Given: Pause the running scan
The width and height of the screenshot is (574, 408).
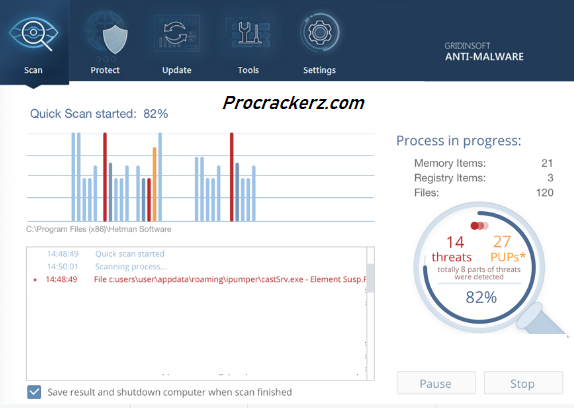Looking at the screenshot, I should [x=436, y=383].
